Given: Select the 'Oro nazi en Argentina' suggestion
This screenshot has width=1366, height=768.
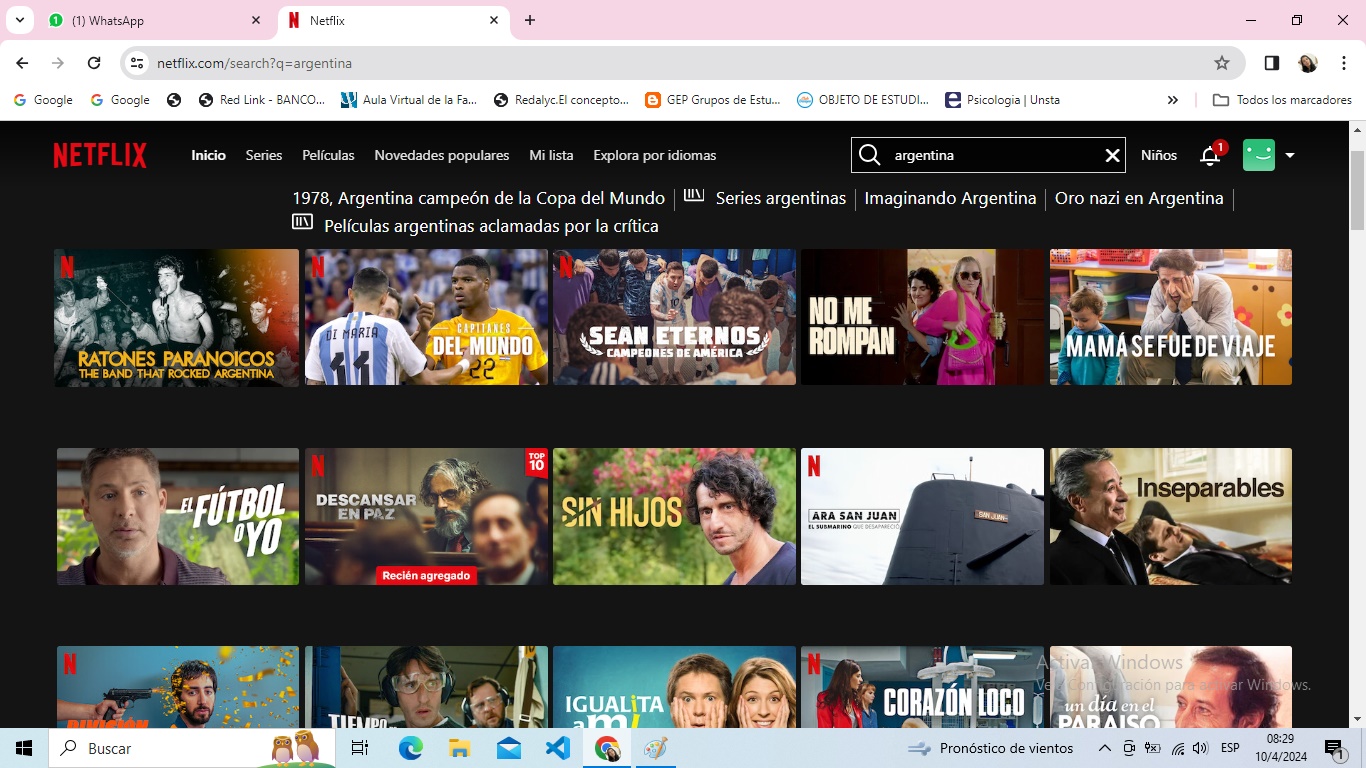Looking at the screenshot, I should 1139,198.
